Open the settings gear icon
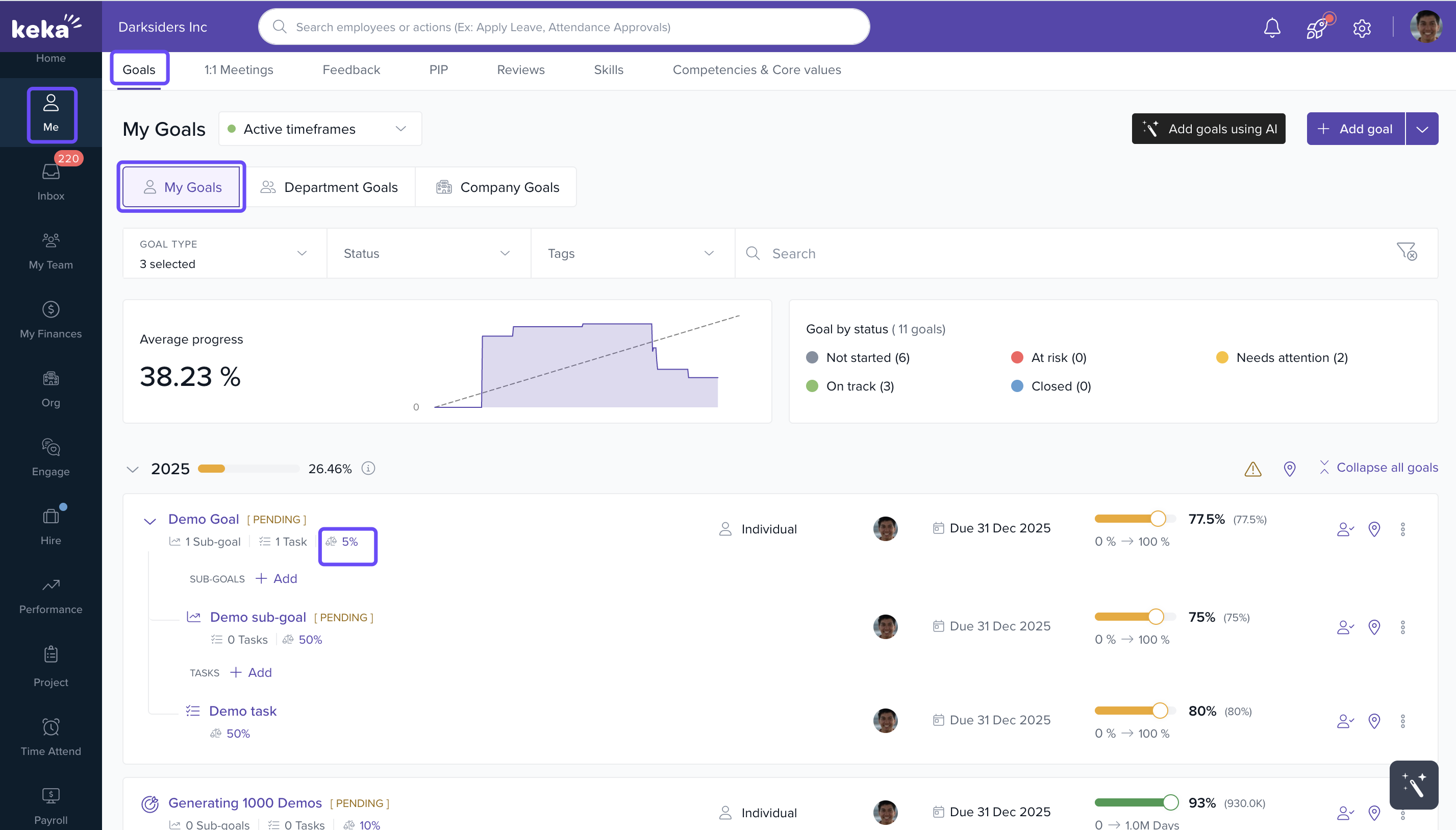Viewport: 1456px width, 830px height. [x=1362, y=28]
